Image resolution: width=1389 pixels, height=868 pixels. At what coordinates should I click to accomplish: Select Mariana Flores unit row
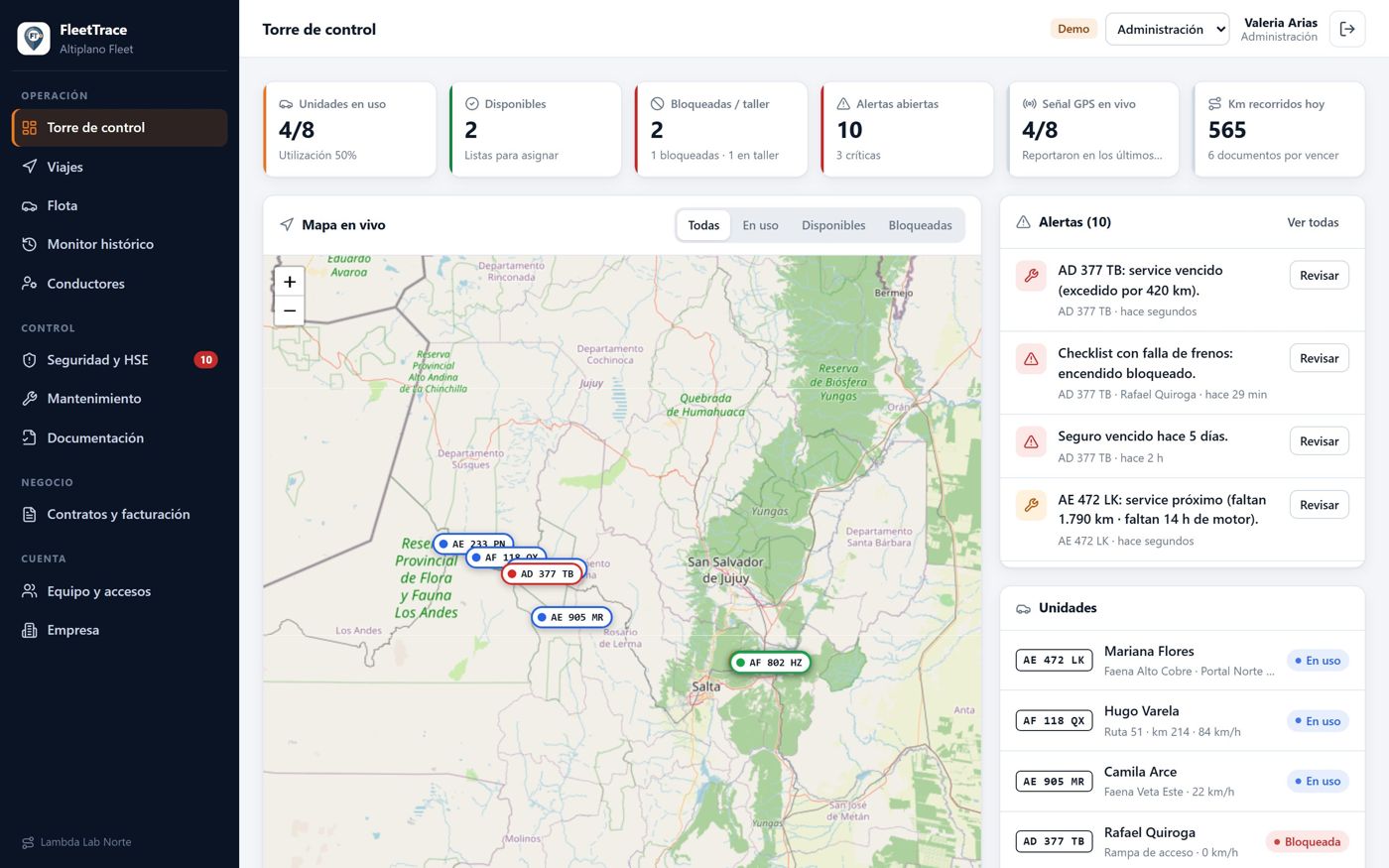pyautogui.click(x=1182, y=661)
